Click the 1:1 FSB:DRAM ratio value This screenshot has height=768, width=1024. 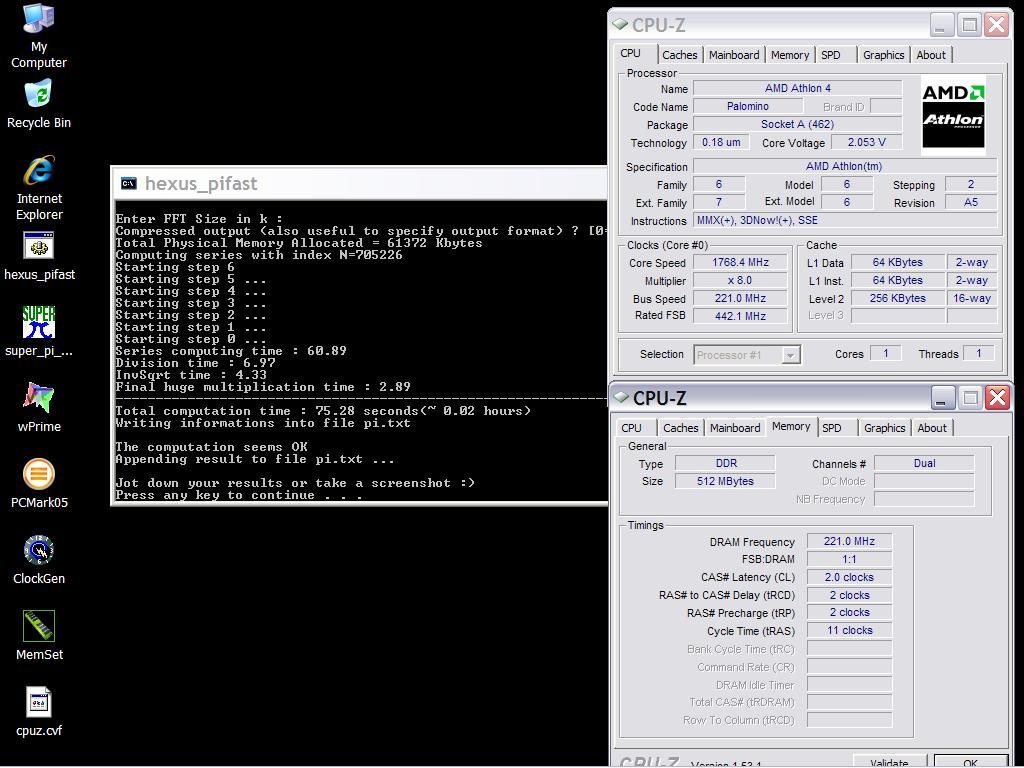[849, 559]
